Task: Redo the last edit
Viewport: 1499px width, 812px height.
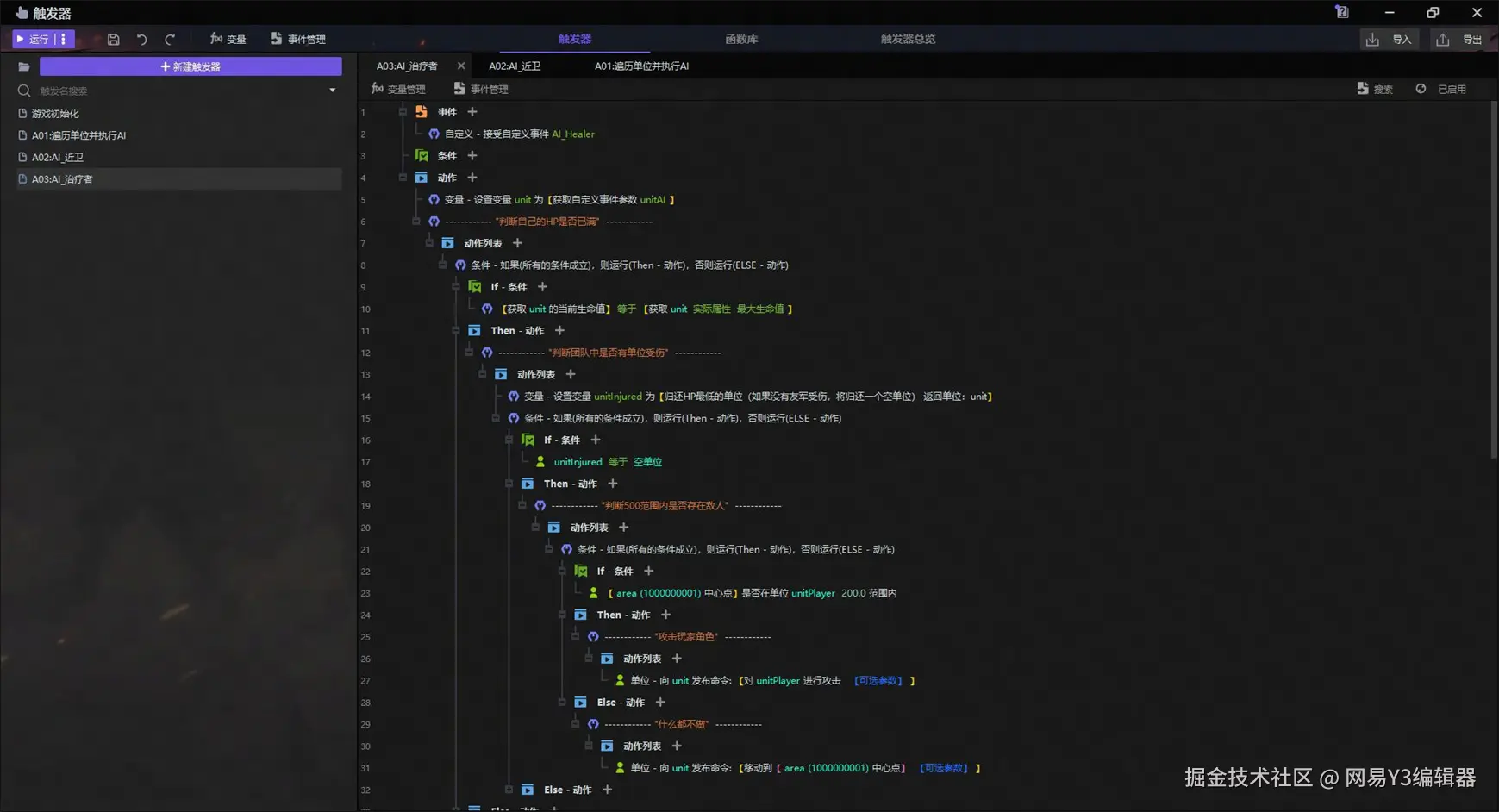Action: [170, 40]
